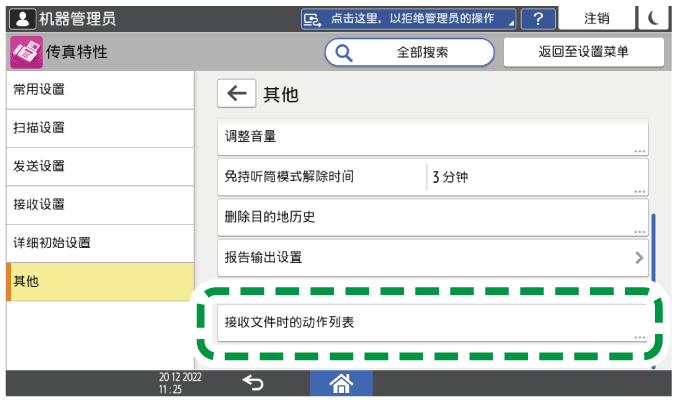Click the 机器管理员 user icon

tap(22, 19)
